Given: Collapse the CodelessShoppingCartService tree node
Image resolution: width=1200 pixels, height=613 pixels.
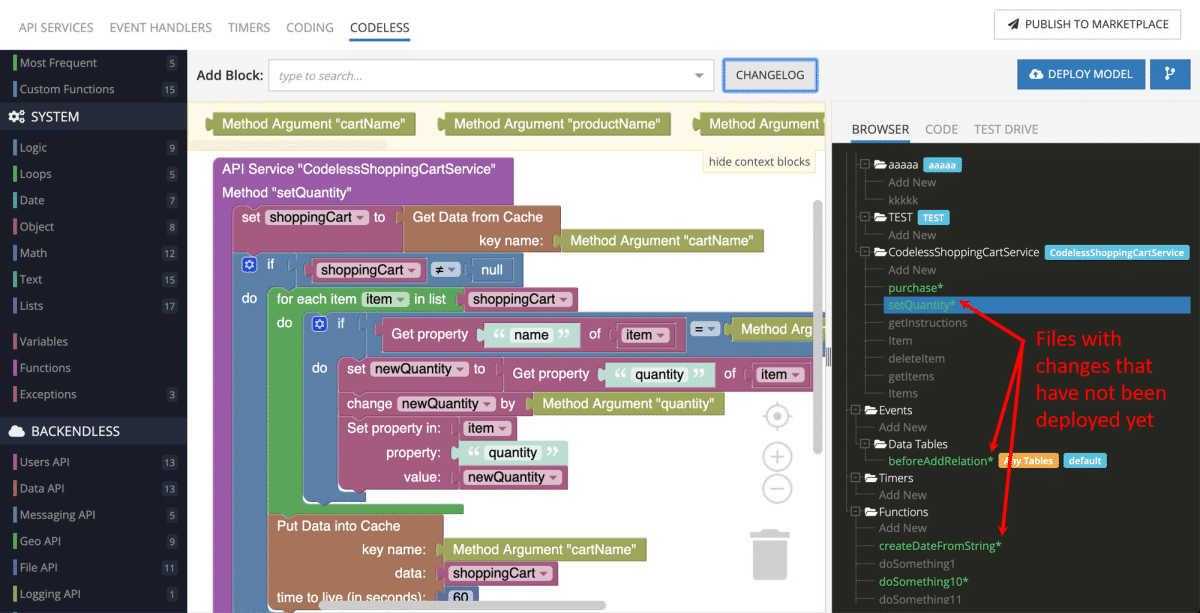Looking at the screenshot, I should click(x=865, y=252).
